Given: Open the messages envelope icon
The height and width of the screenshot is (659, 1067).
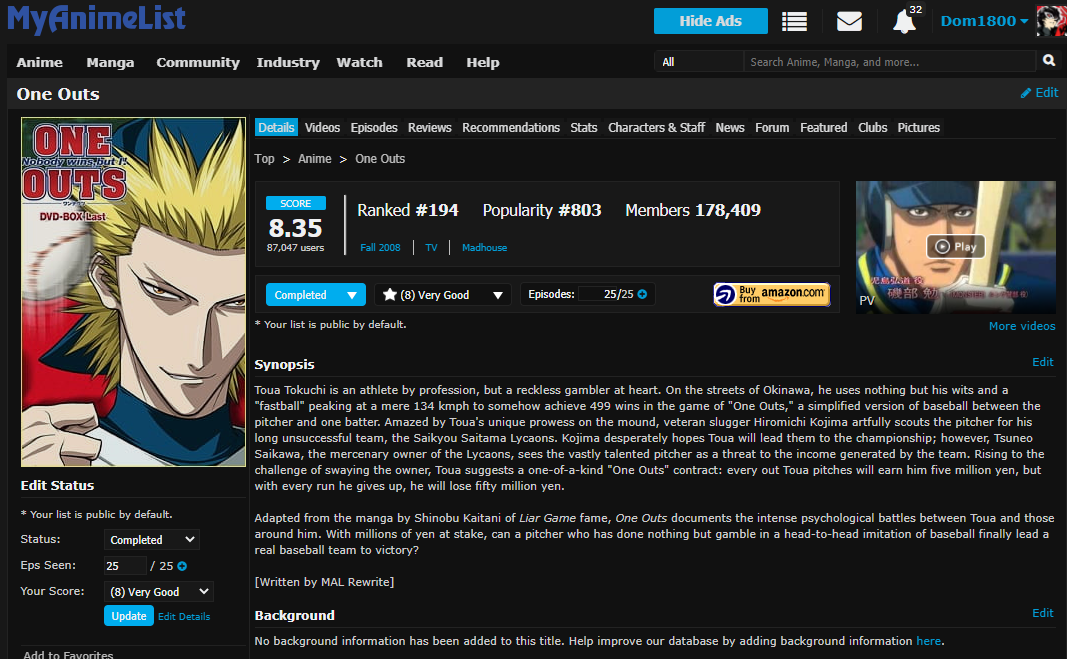Looking at the screenshot, I should 849,21.
